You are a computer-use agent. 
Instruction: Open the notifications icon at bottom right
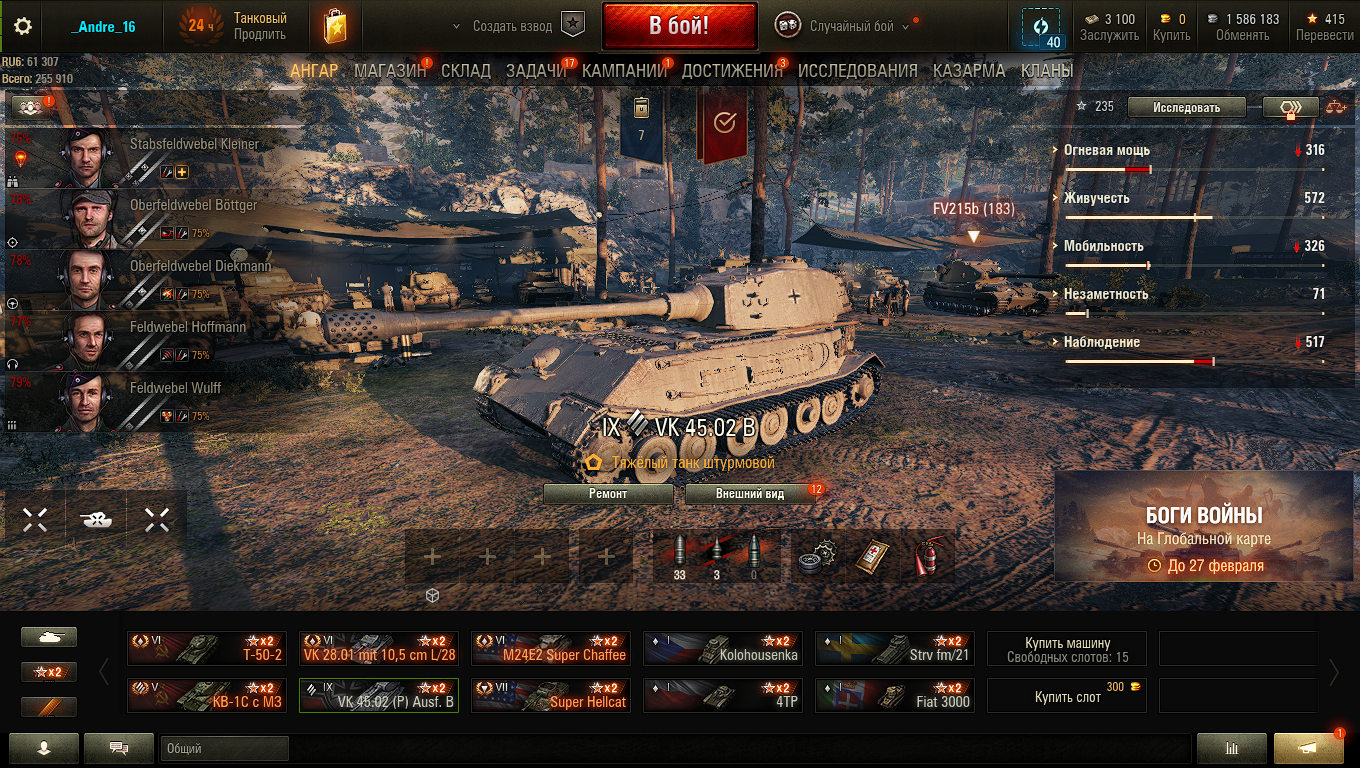point(1309,748)
